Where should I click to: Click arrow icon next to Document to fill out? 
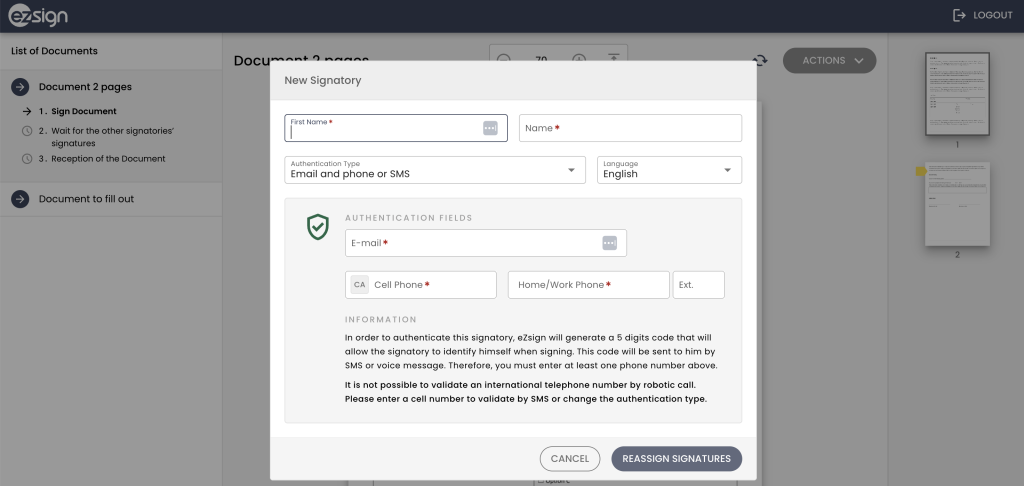20,199
